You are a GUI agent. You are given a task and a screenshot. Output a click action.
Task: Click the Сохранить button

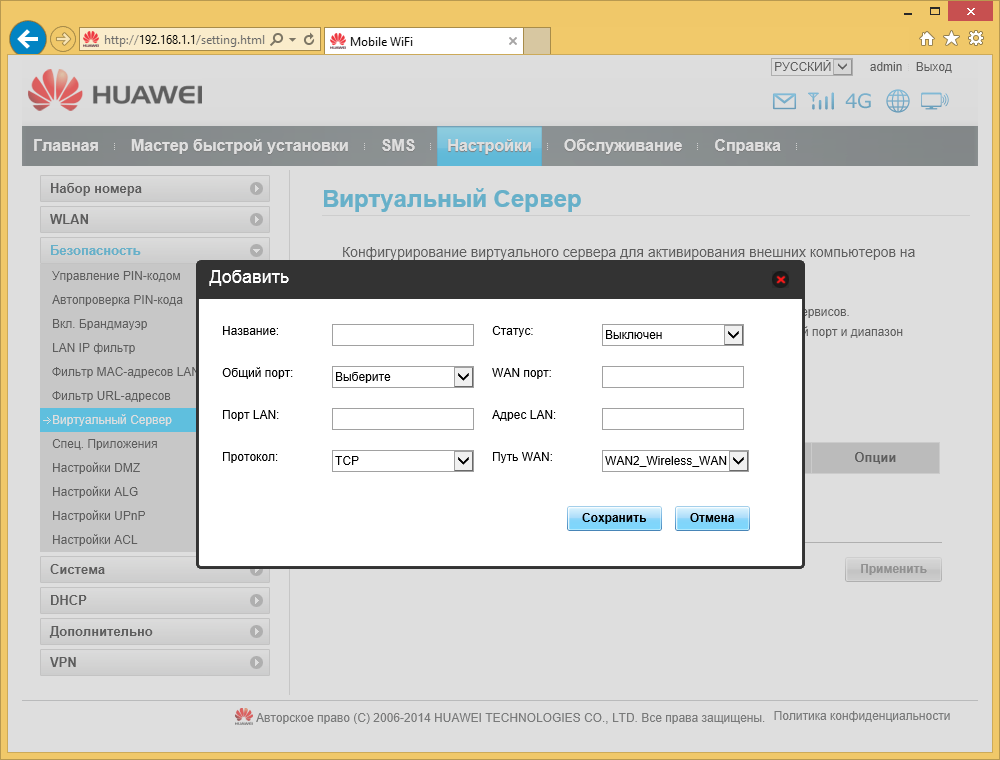click(x=614, y=518)
